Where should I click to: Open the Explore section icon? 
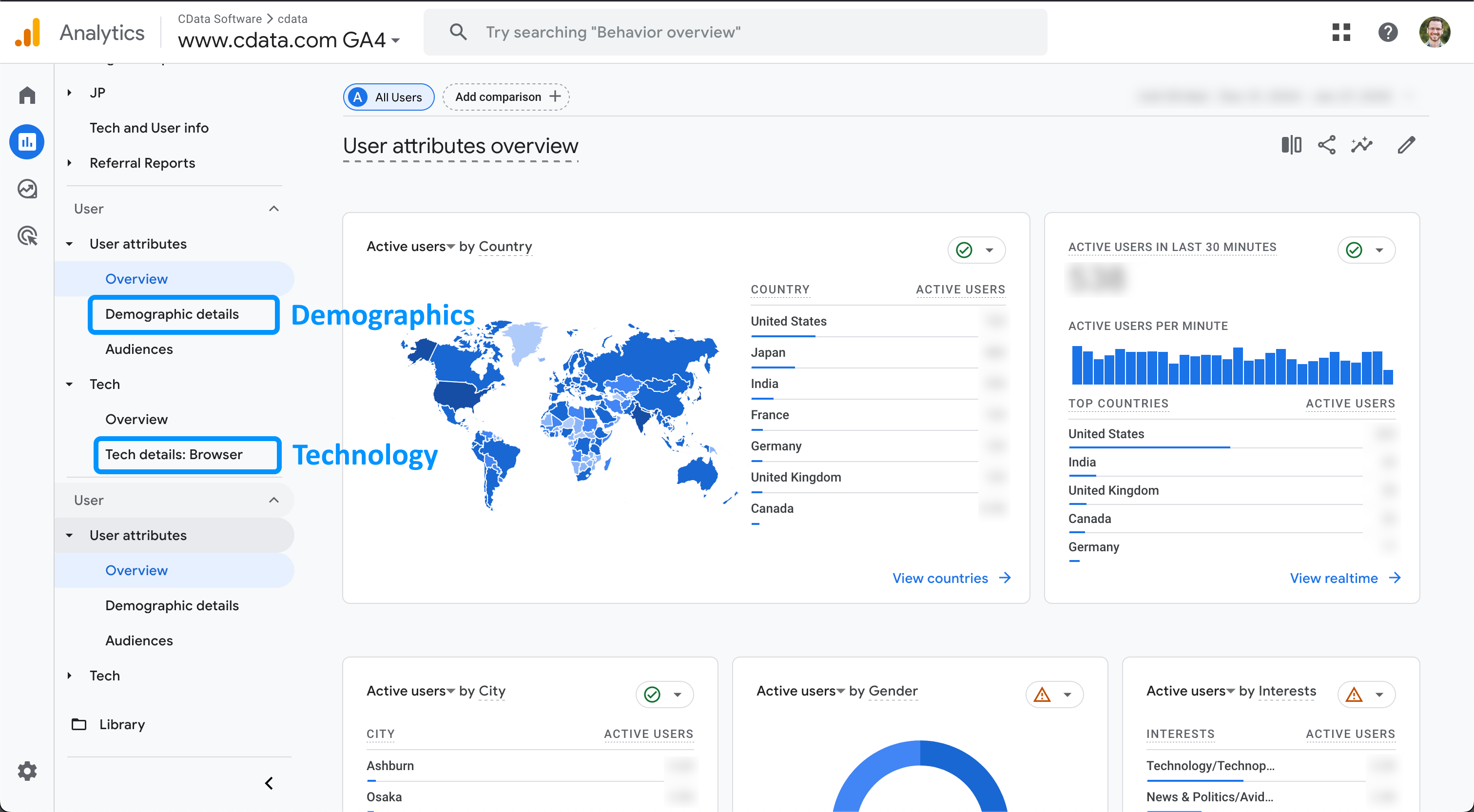pos(27,188)
